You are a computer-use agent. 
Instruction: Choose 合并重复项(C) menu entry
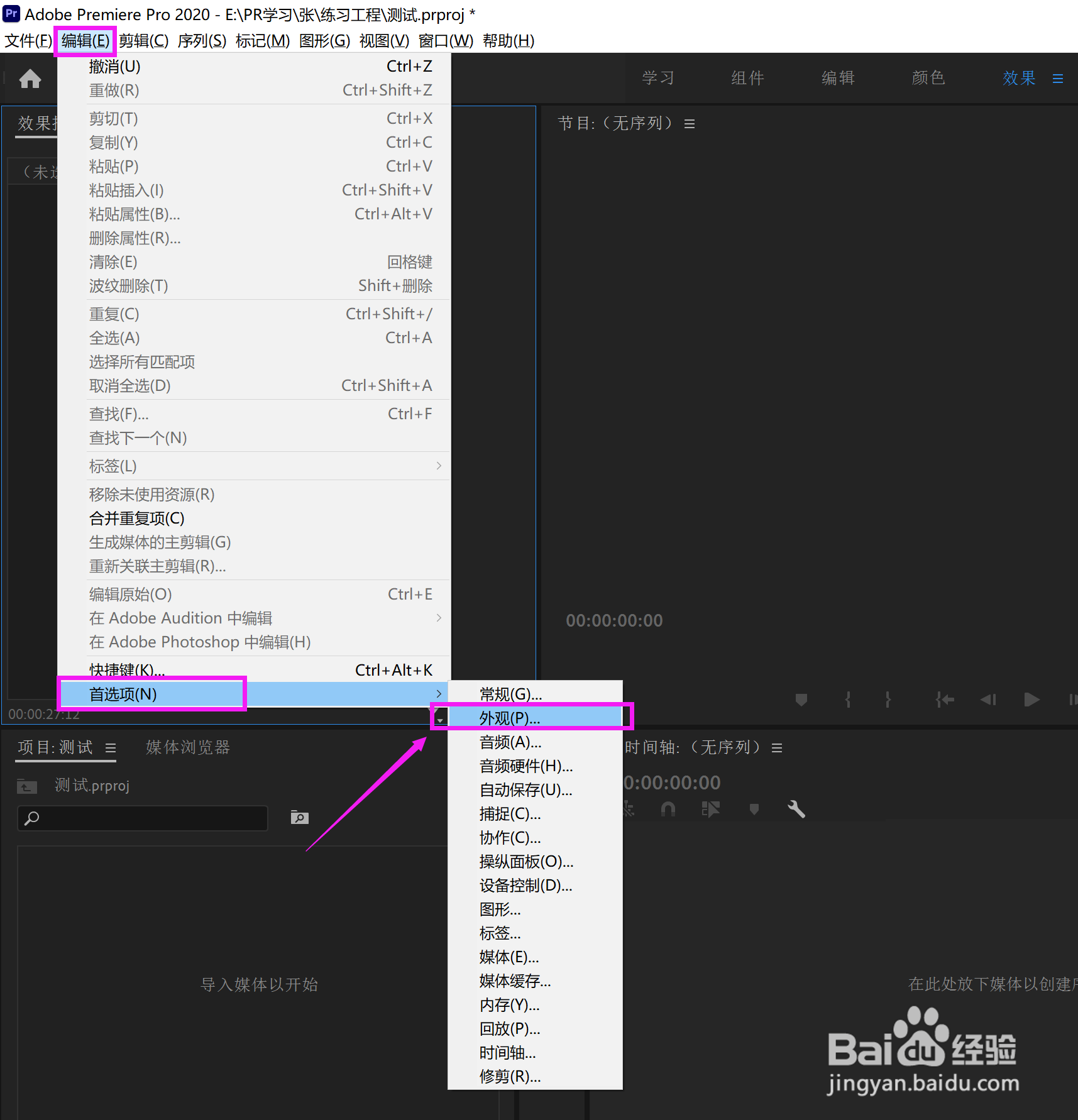tap(254, 519)
